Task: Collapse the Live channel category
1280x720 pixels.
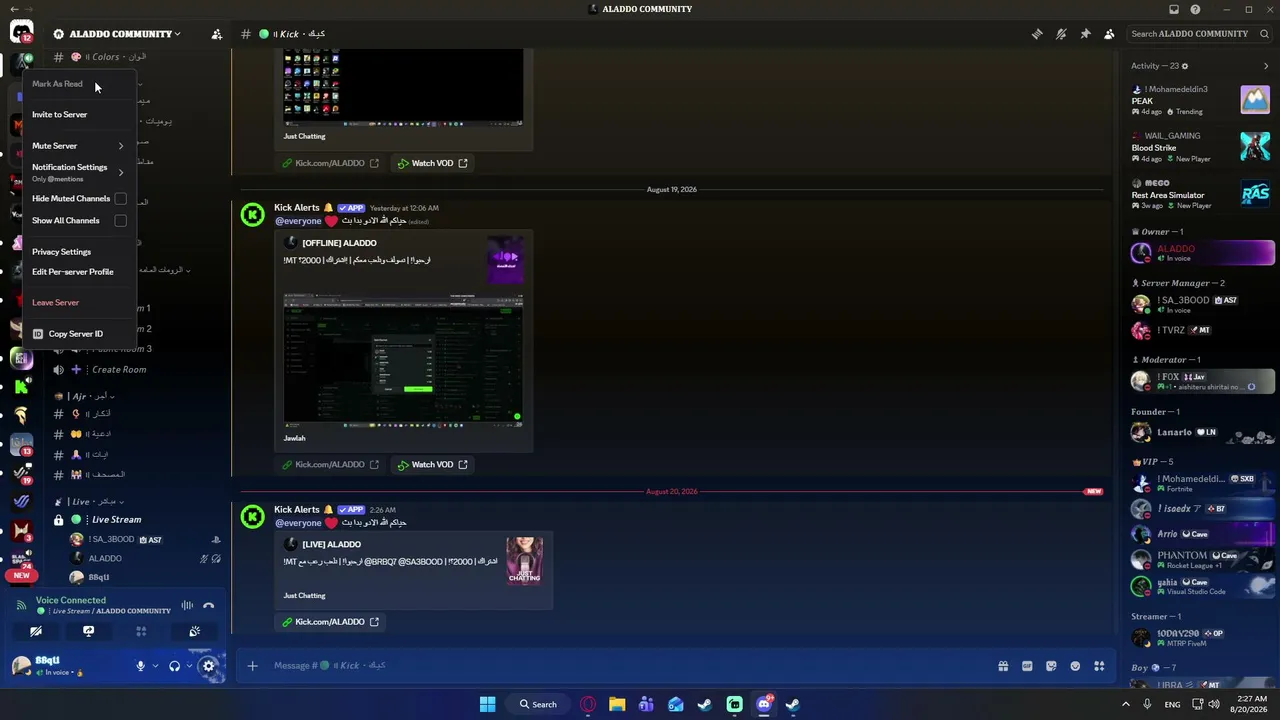Action: [x=91, y=501]
